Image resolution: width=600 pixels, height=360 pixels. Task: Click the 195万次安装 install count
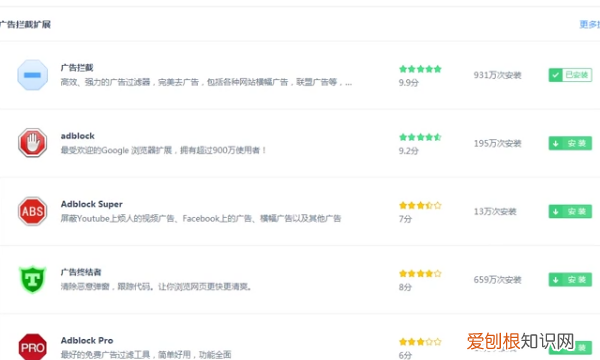(x=497, y=143)
